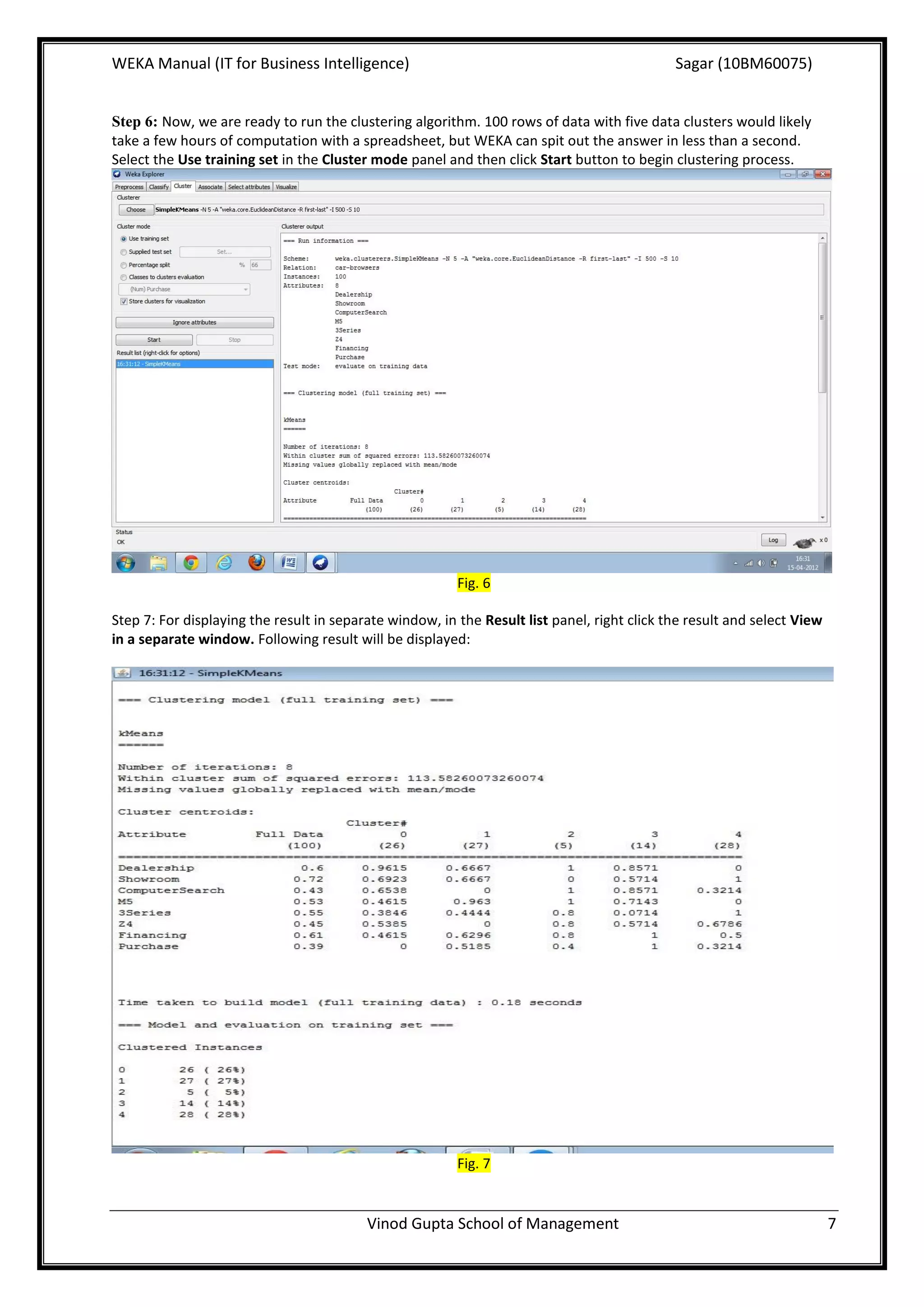
Task: Switch to Classify tab
Action: tap(159, 187)
